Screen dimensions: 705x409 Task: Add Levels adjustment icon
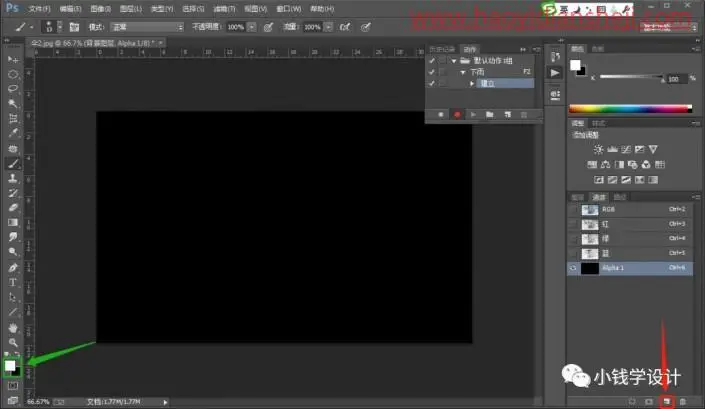tap(612, 149)
